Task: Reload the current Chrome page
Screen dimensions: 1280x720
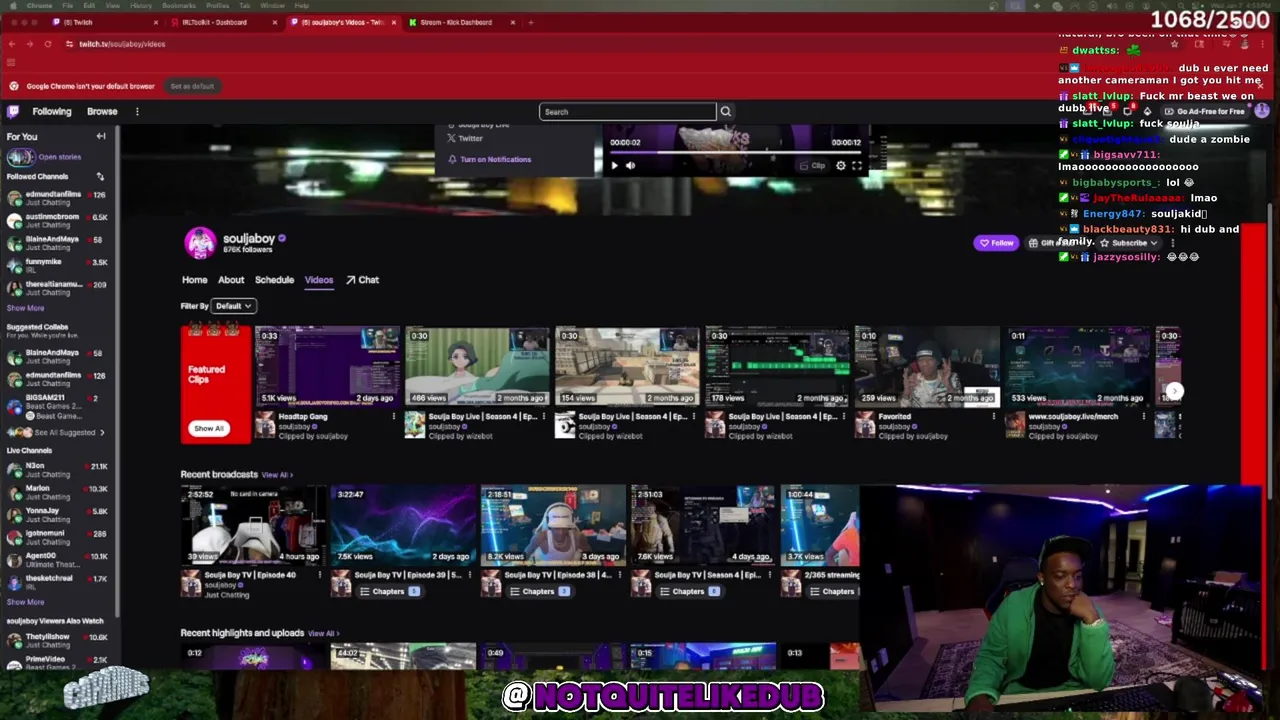Action: pyautogui.click(x=48, y=44)
